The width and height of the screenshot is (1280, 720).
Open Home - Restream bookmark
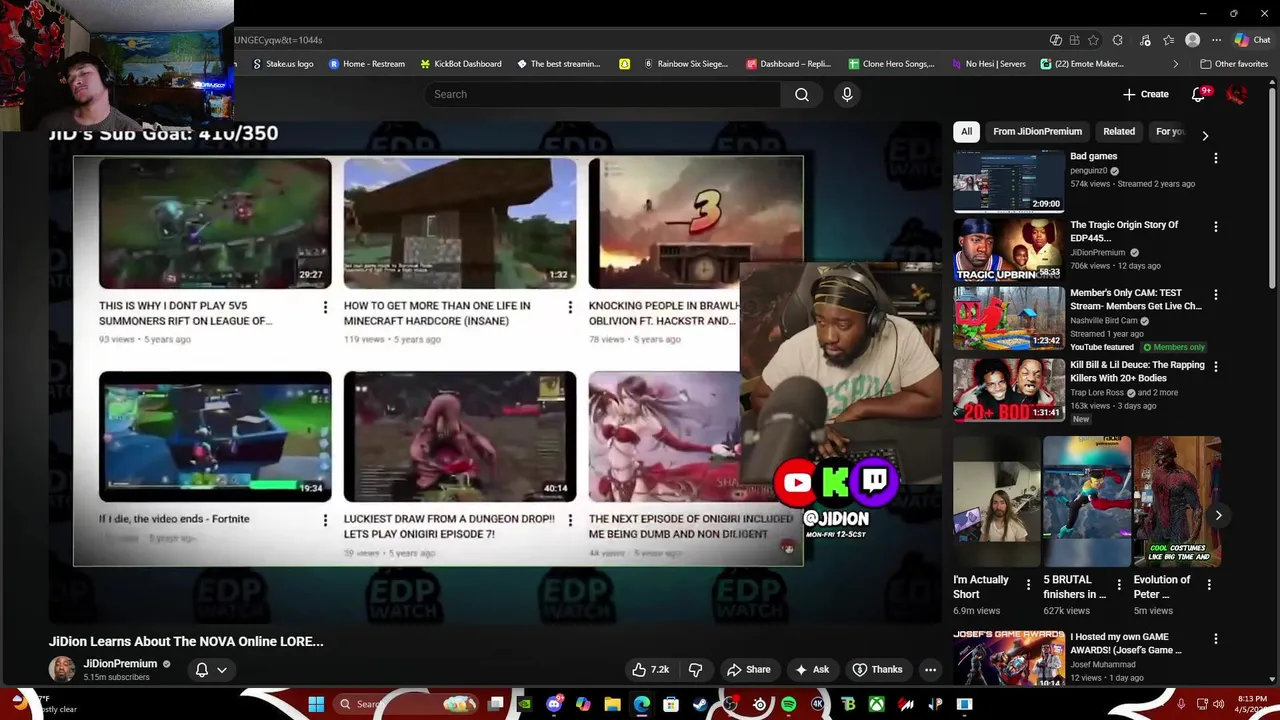367,64
